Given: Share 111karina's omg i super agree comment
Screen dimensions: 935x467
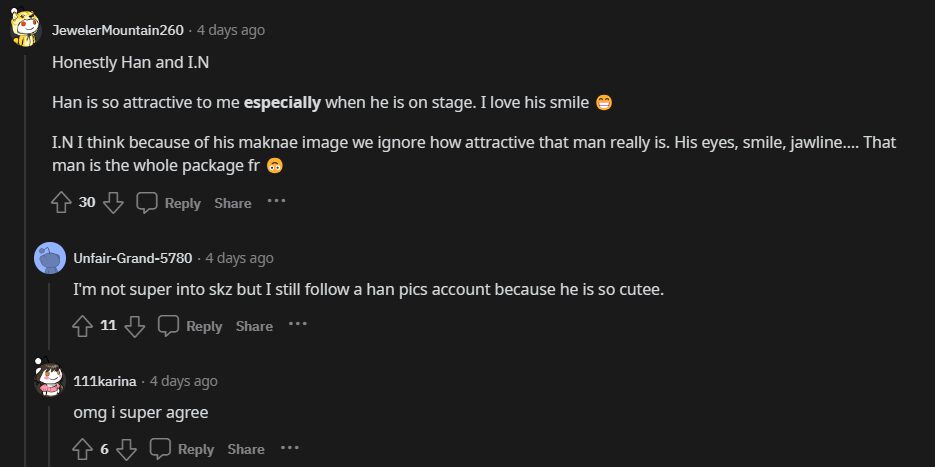Looking at the screenshot, I should click(x=246, y=449).
